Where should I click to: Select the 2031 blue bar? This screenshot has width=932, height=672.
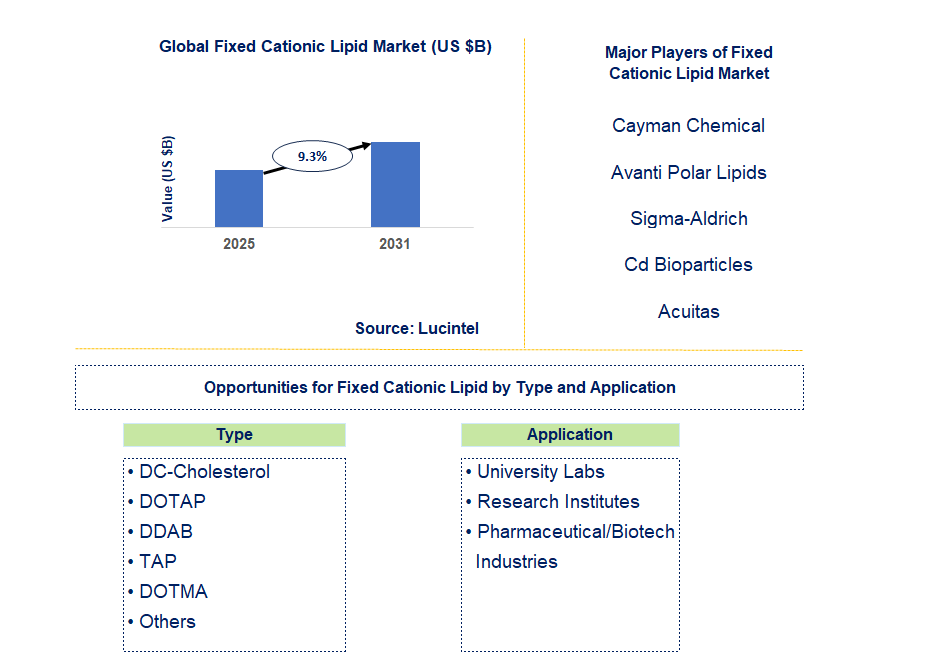395,184
